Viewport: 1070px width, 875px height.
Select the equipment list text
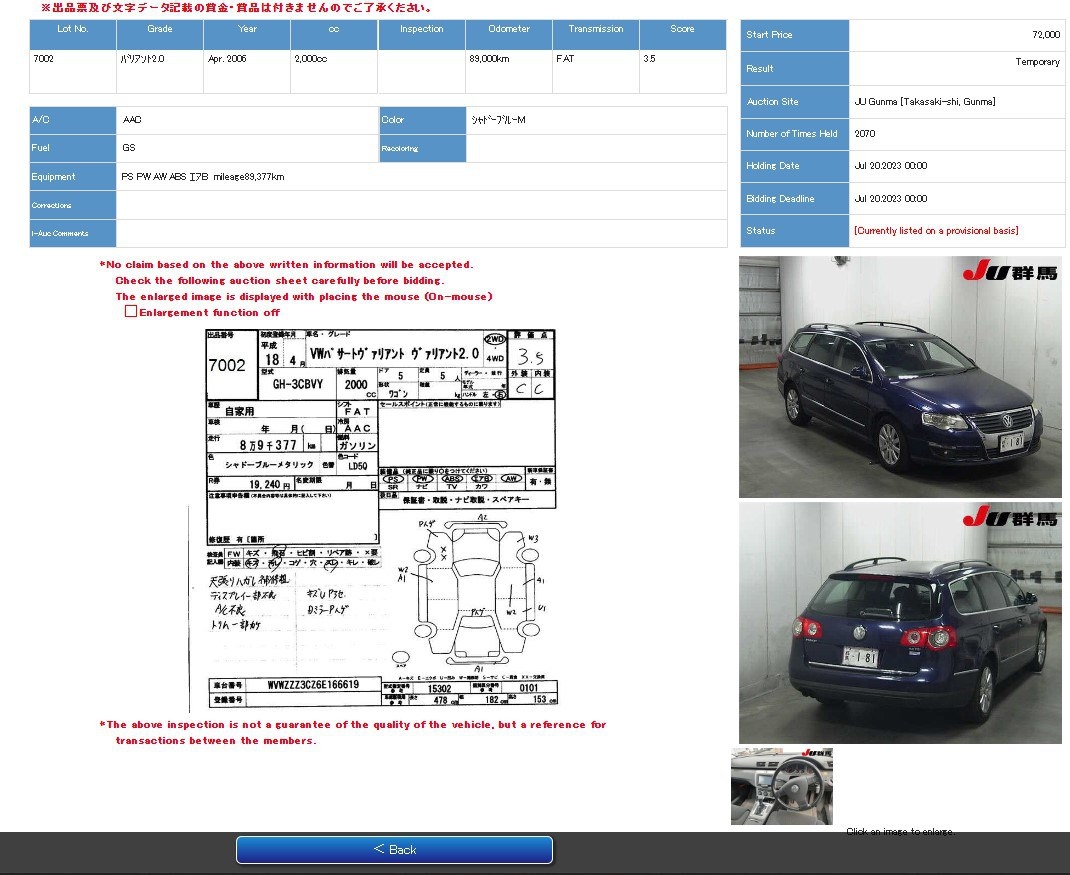203,177
